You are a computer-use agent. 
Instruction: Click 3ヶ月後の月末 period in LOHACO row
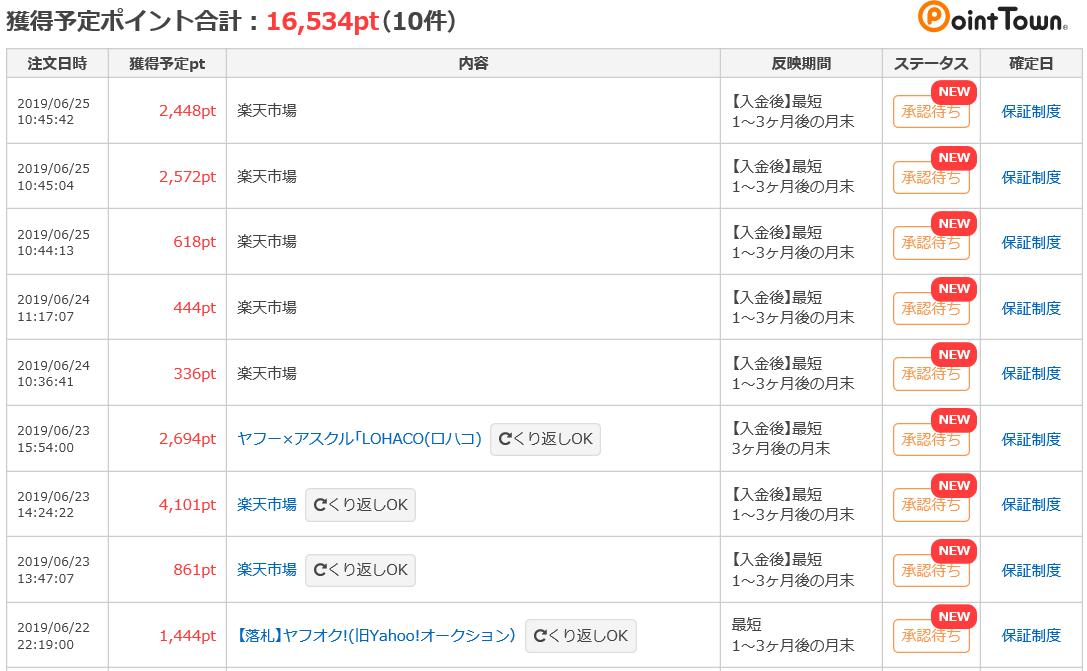(x=781, y=449)
